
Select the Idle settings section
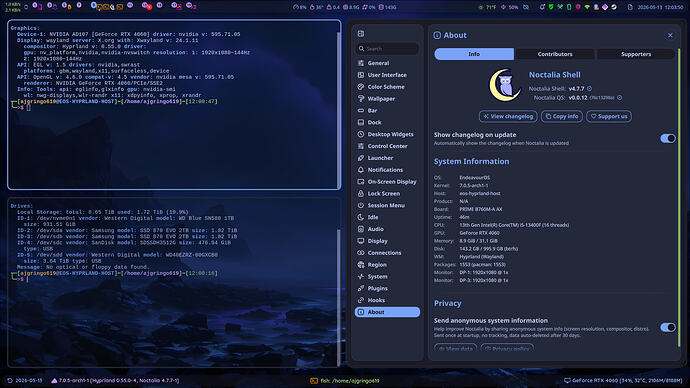(387, 217)
